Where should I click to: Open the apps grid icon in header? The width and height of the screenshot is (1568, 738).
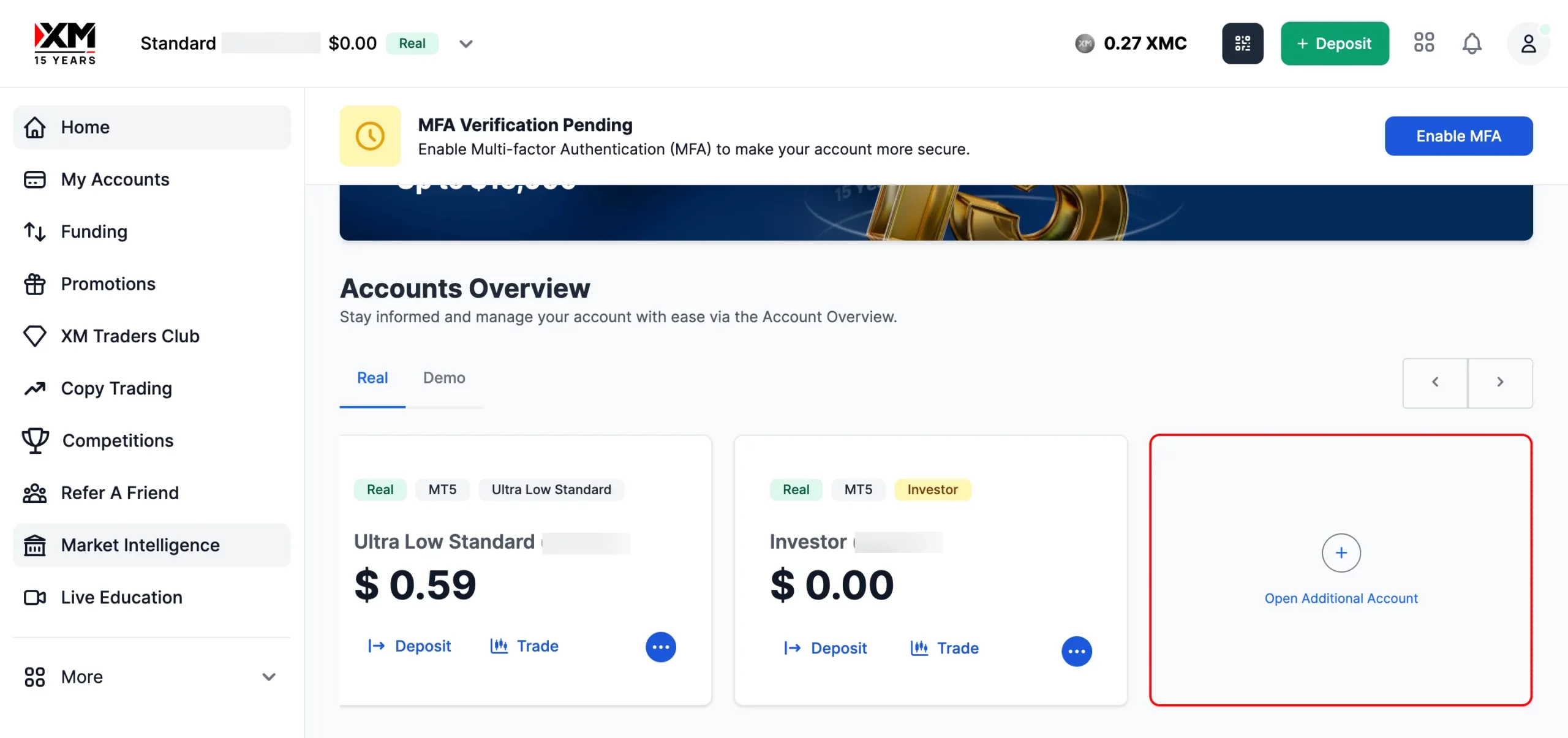[x=1424, y=42]
